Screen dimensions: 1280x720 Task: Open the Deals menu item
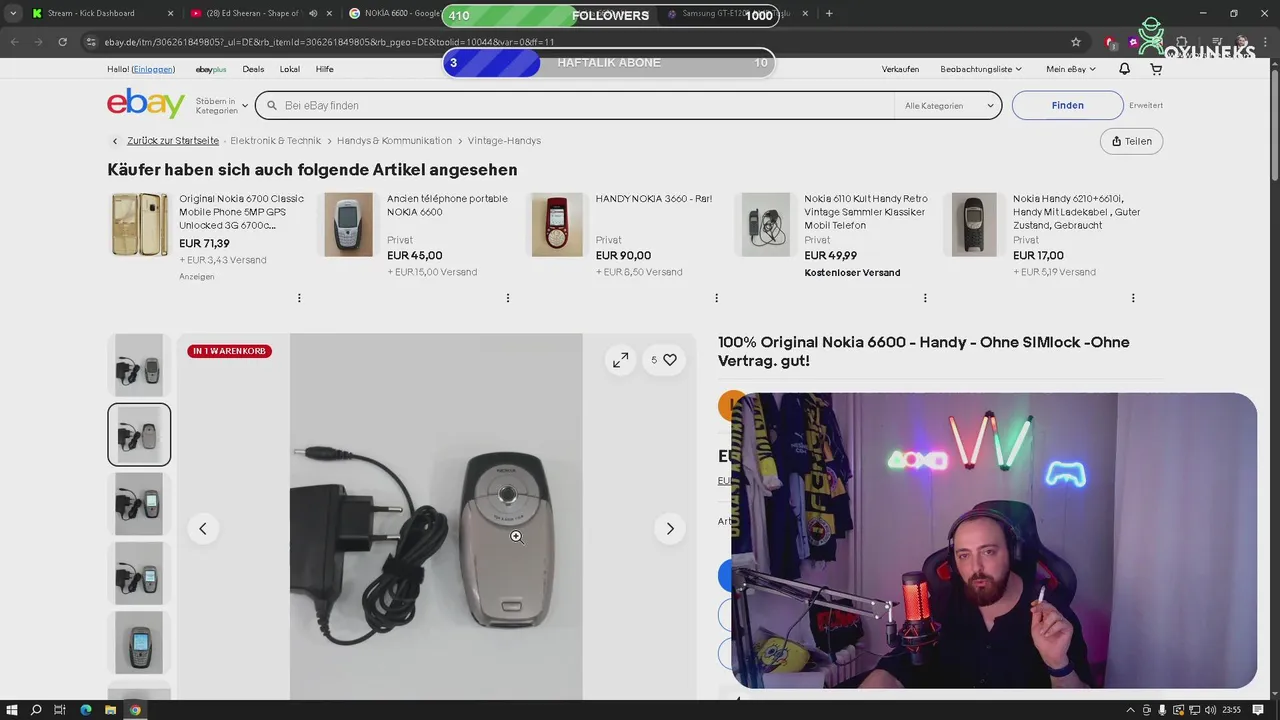[x=253, y=69]
